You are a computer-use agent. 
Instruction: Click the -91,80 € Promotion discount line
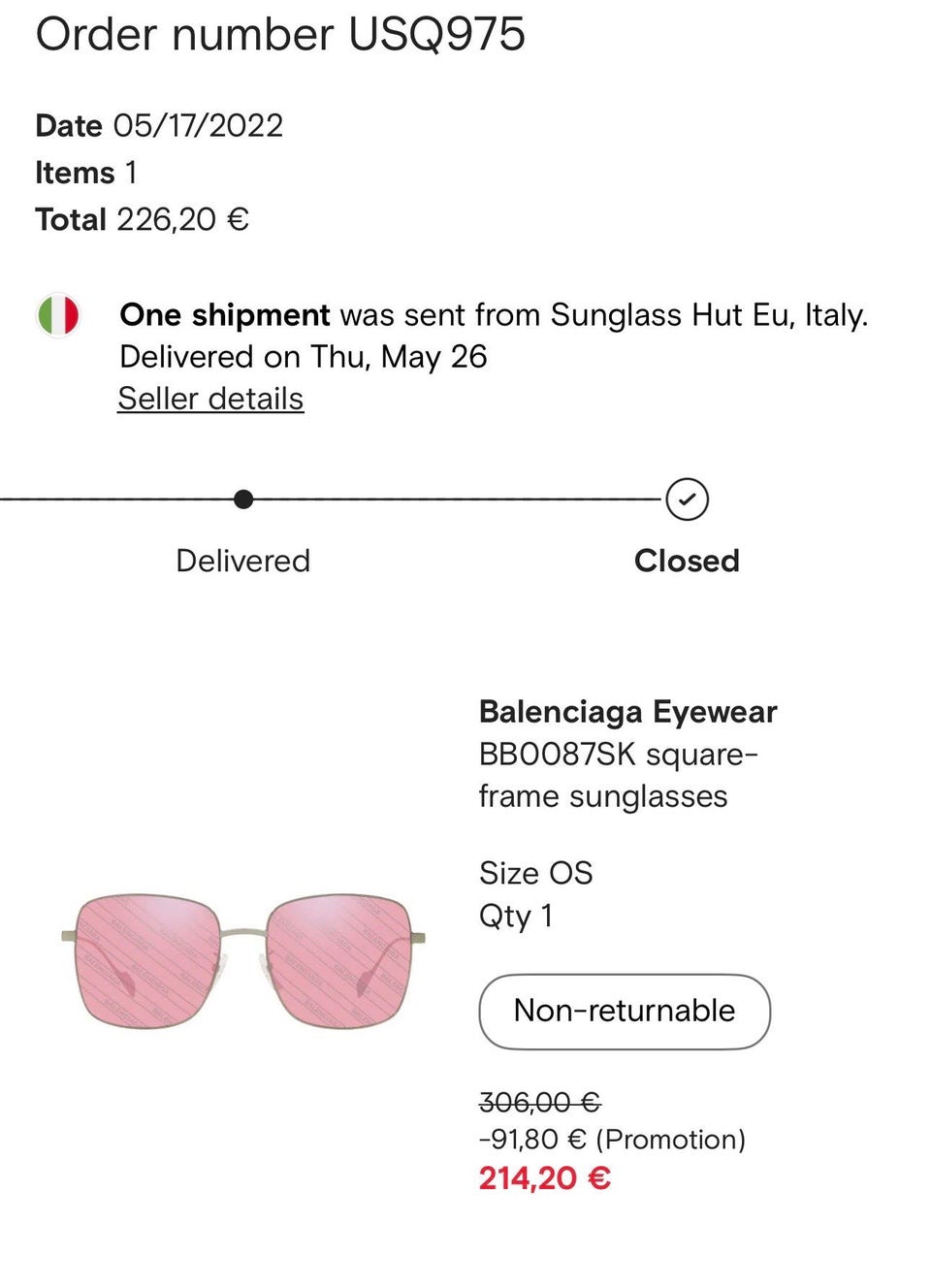click(612, 1139)
